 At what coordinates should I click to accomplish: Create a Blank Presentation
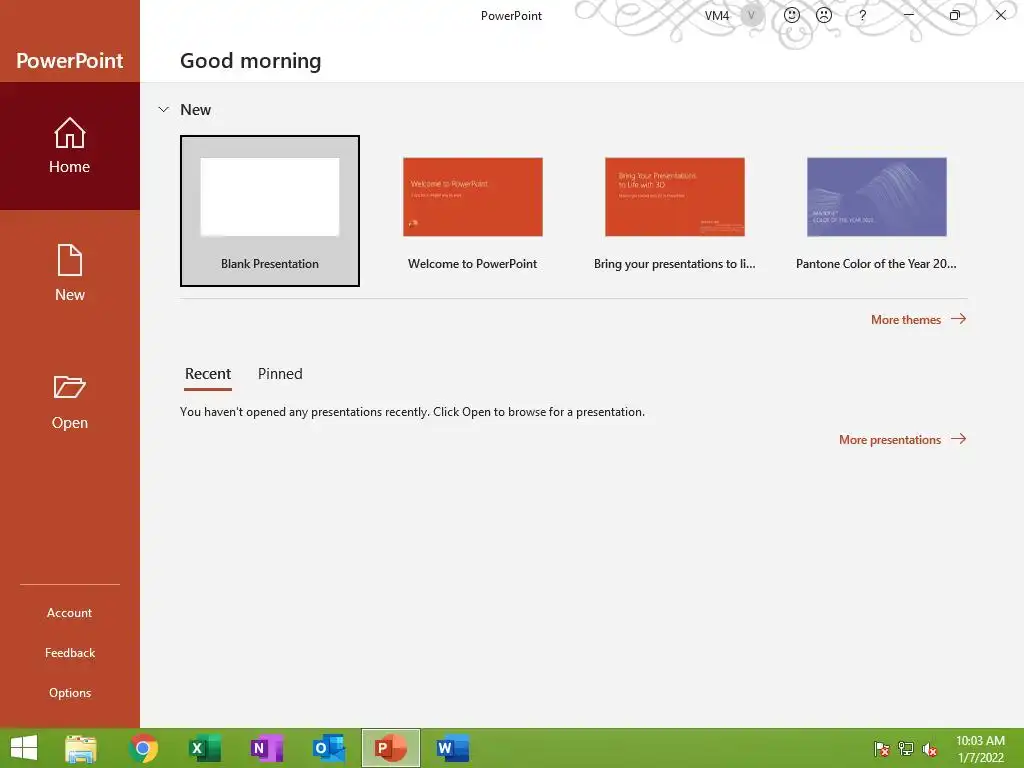click(270, 211)
